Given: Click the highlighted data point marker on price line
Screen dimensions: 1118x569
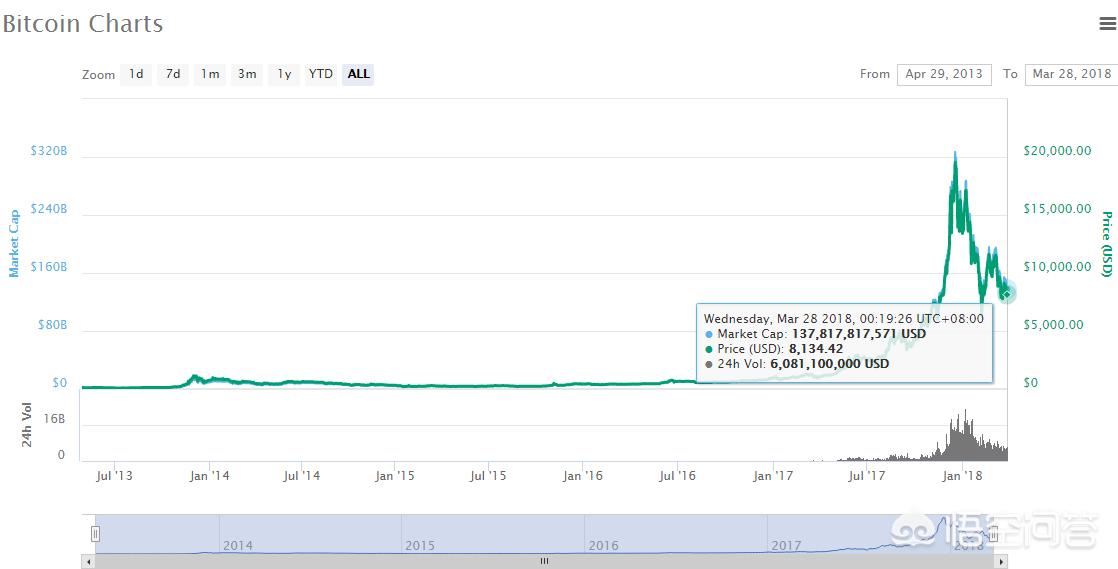Looking at the screenshot, I should (1006, 292).
